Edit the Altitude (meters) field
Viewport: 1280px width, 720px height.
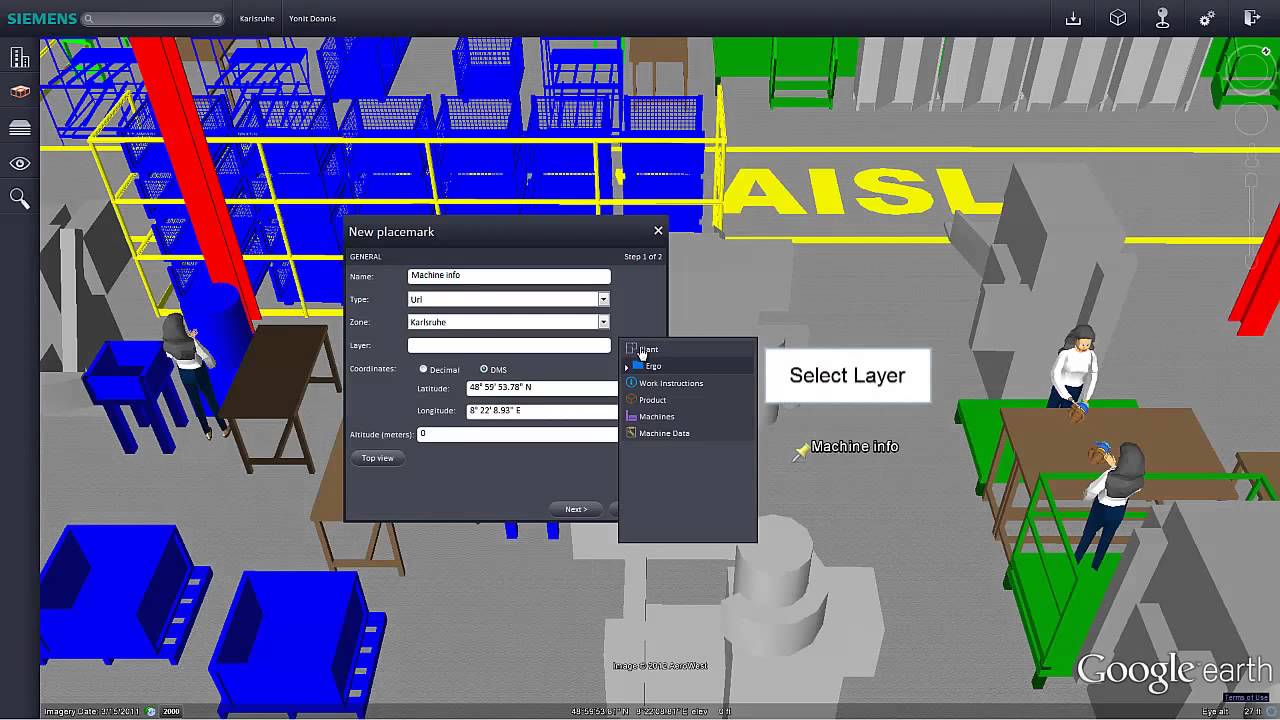point(518,434)
